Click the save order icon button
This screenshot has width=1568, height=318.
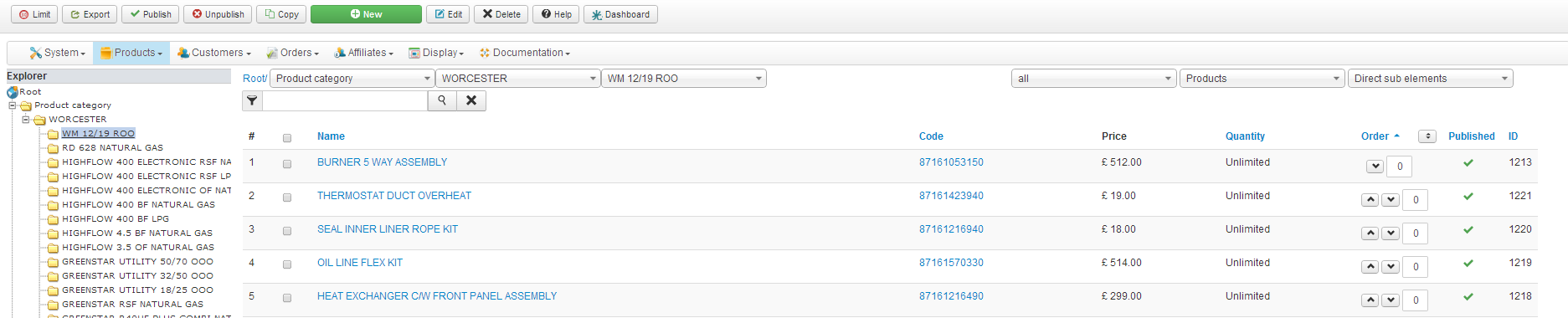point(1427,136)
